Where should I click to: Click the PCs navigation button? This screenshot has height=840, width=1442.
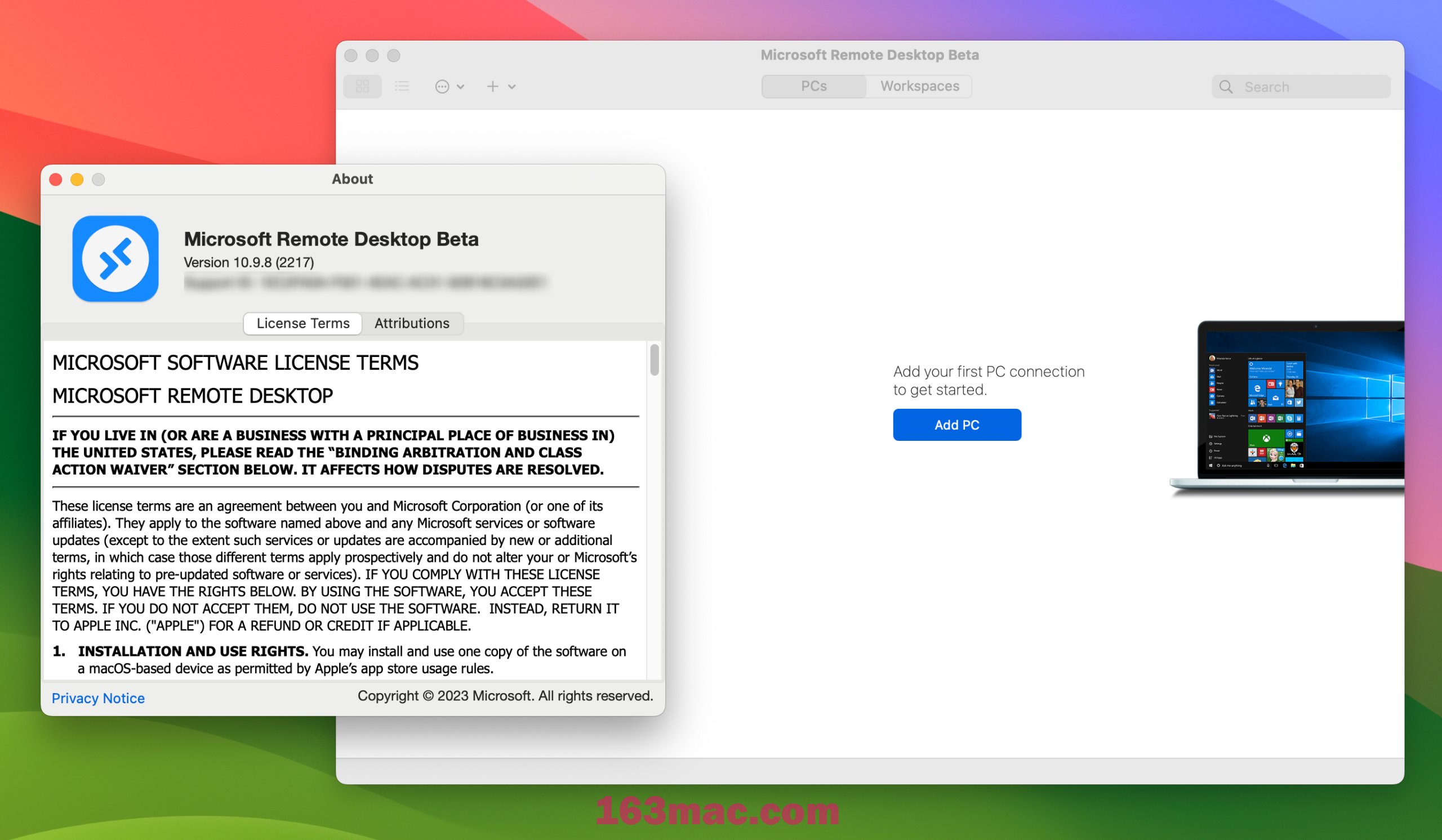[815, 86]
